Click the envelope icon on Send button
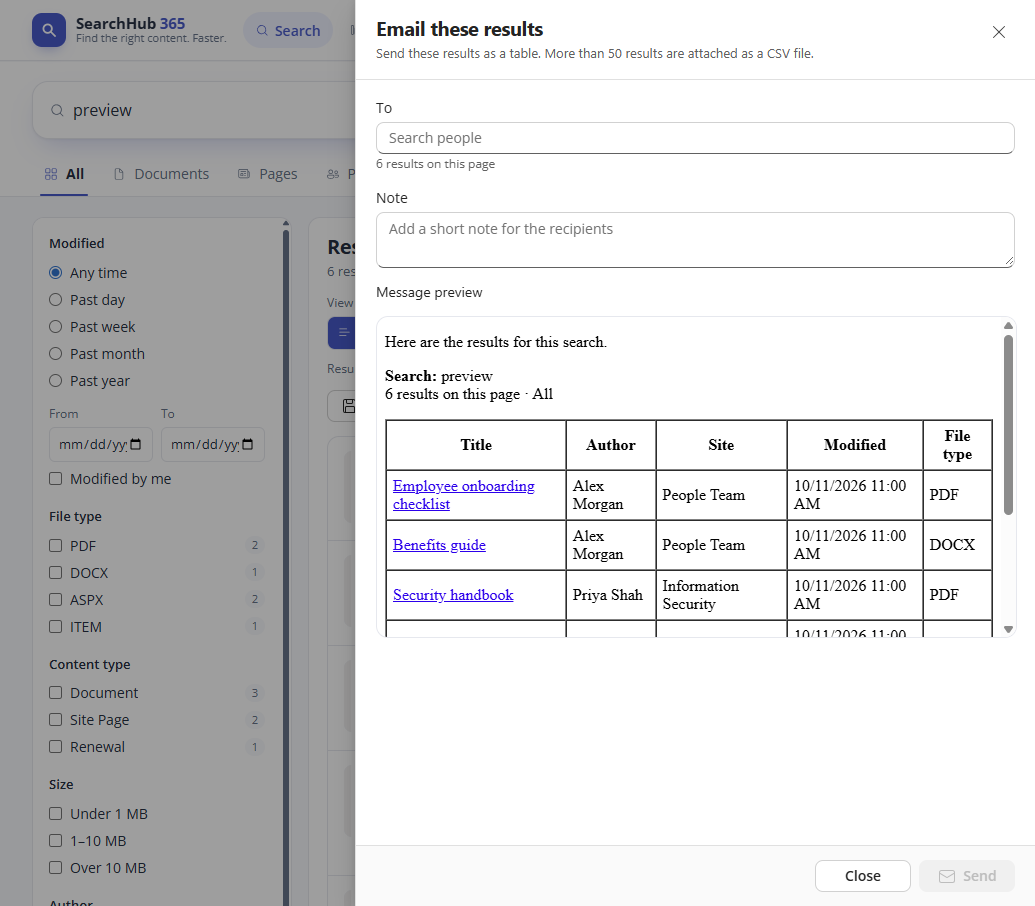Screen dimensions: 1035x906 click(947, 876)
